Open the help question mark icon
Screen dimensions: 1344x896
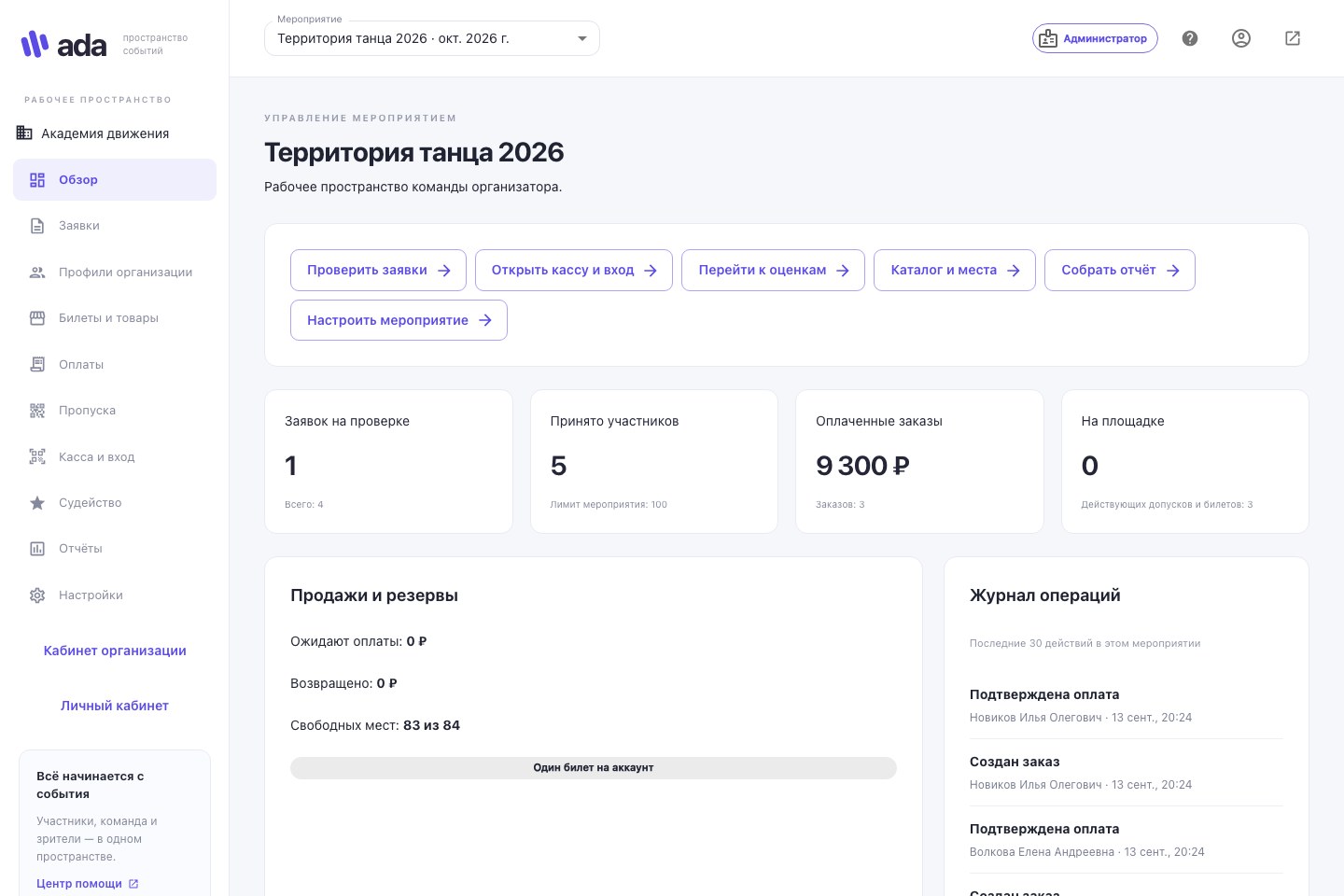(x=1190, y=38)
